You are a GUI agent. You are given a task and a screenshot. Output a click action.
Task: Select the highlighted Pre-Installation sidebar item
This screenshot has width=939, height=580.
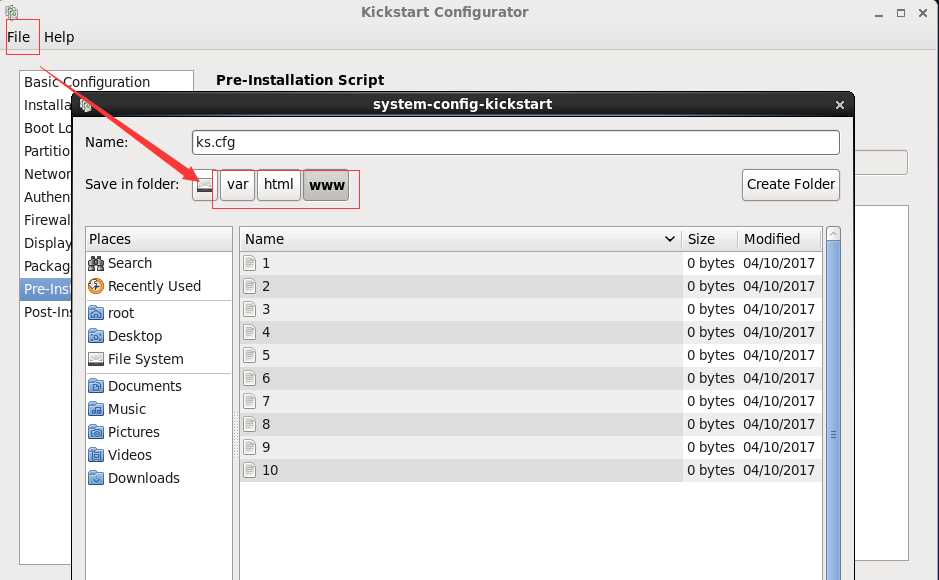click(47, 289)
